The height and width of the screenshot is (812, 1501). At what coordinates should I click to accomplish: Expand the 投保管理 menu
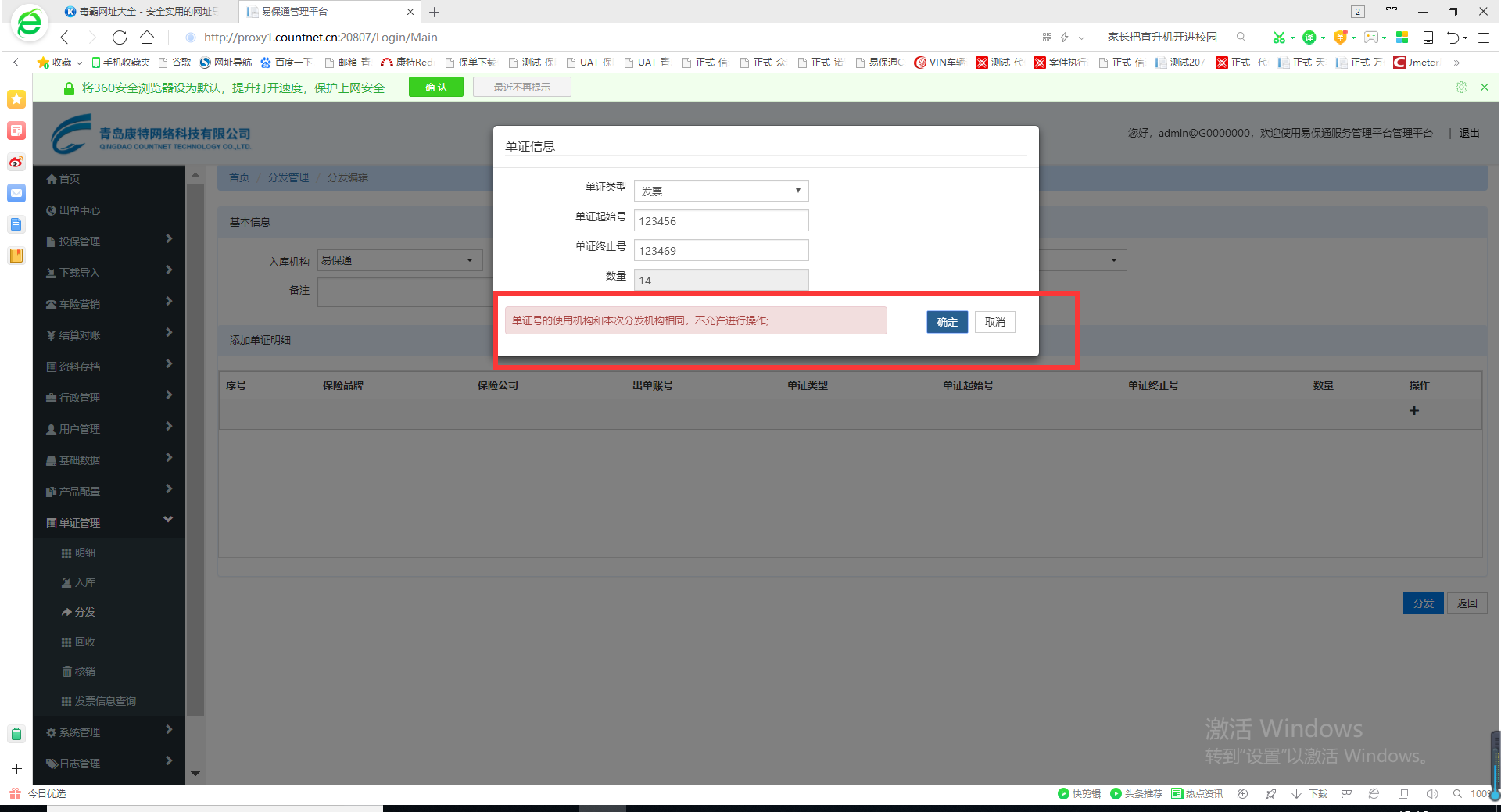pyautogui.click(x=109, y=241)
